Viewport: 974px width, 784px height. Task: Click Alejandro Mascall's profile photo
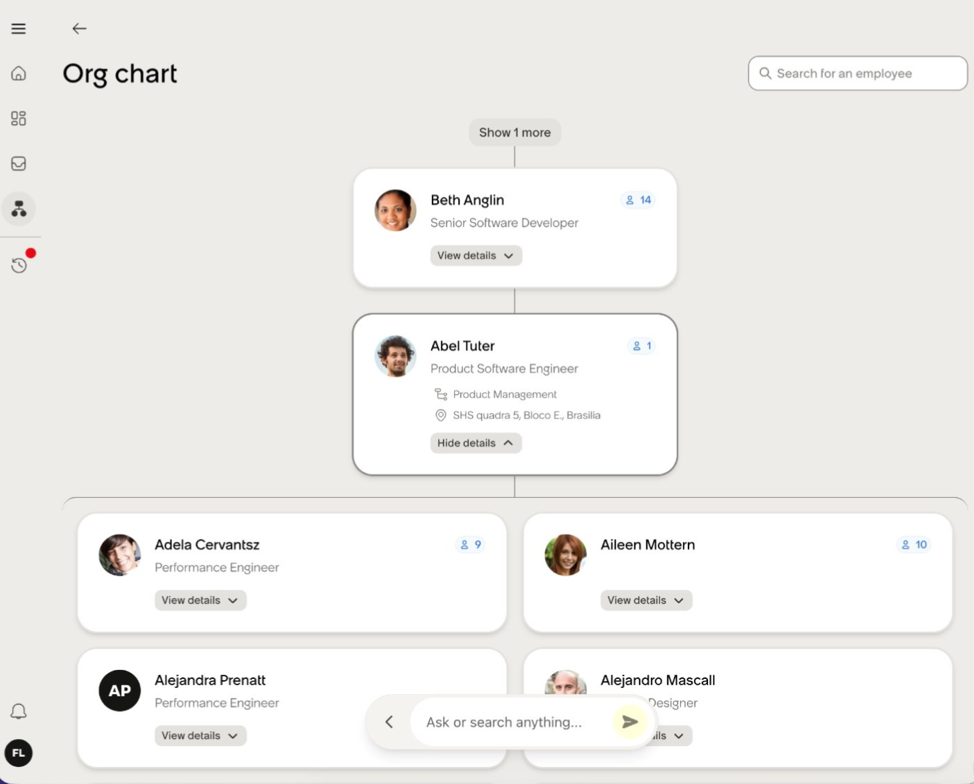pos(565,682)
